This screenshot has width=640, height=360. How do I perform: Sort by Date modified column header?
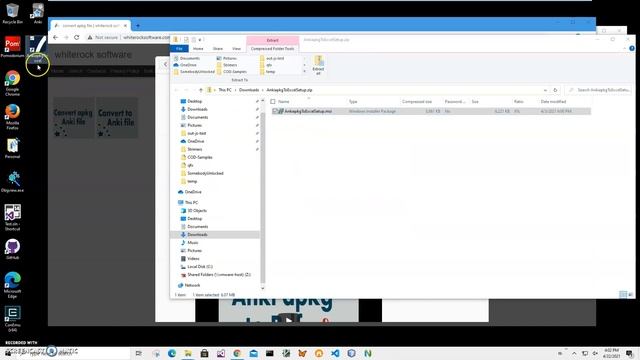(x=553, y=102)
